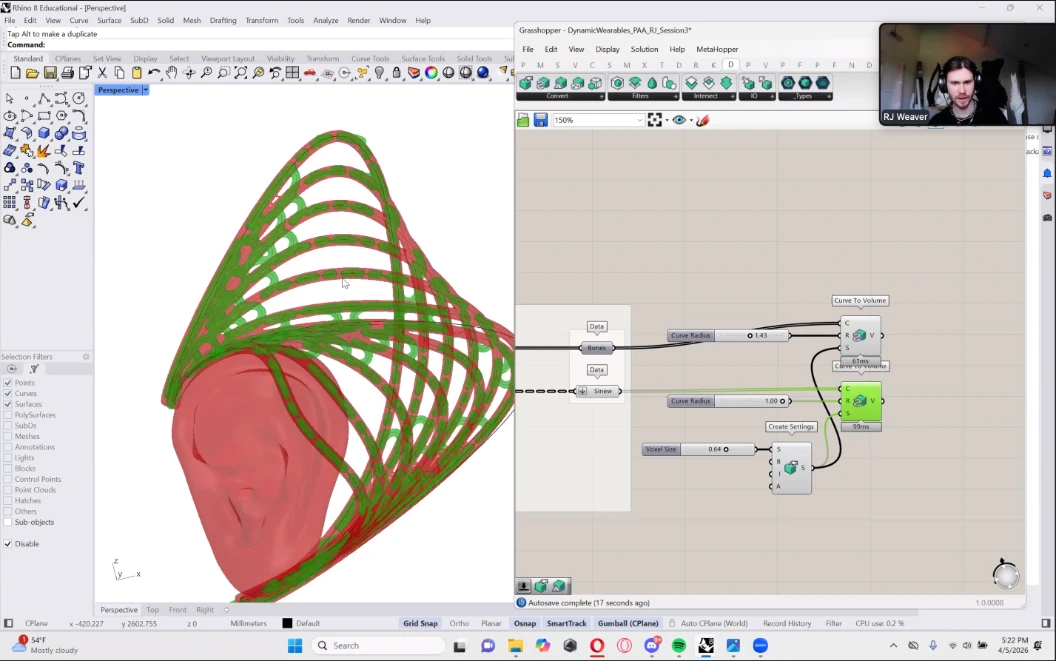Select the Pan hand tool

point(172,73)
